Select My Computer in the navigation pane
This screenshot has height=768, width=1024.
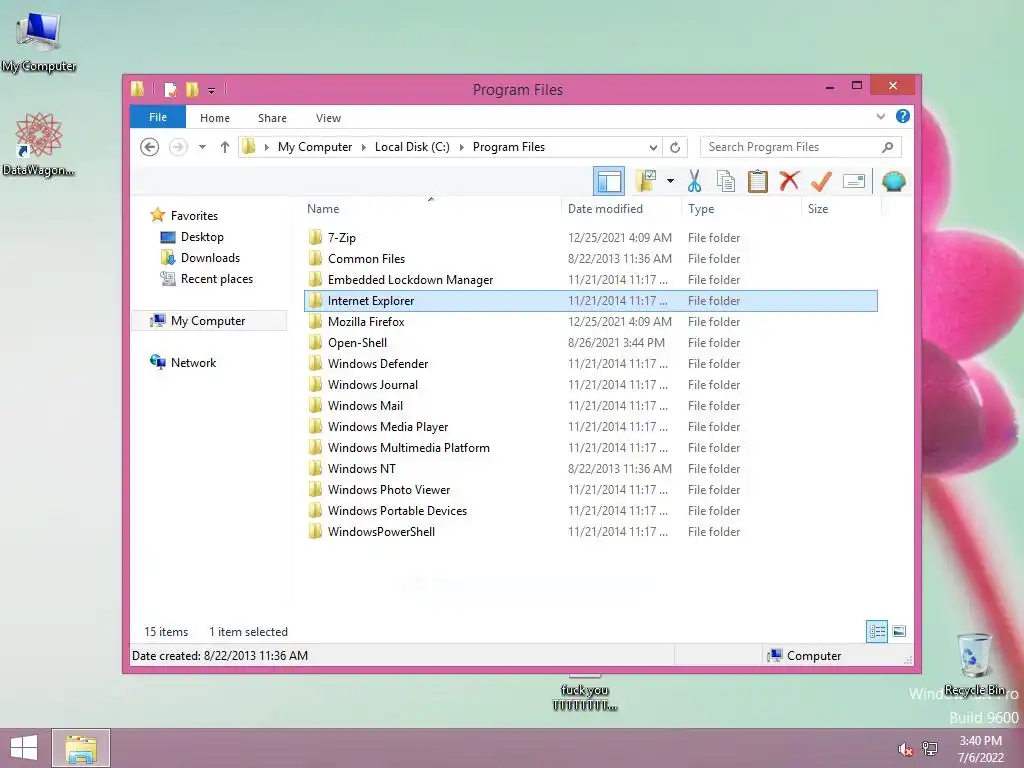pyautogui.click(x=208, y=321)
